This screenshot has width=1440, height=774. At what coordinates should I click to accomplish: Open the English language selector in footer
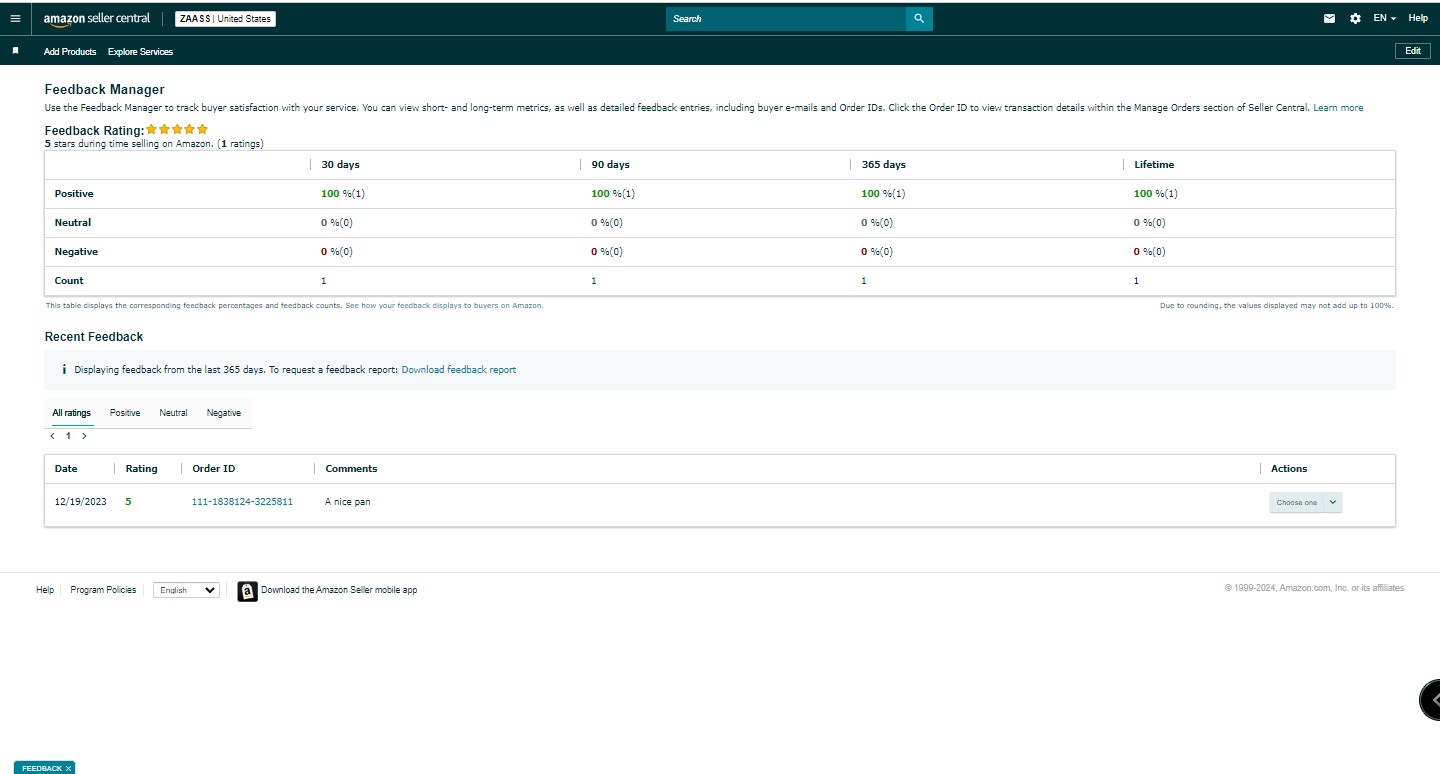tap(186, 590)
